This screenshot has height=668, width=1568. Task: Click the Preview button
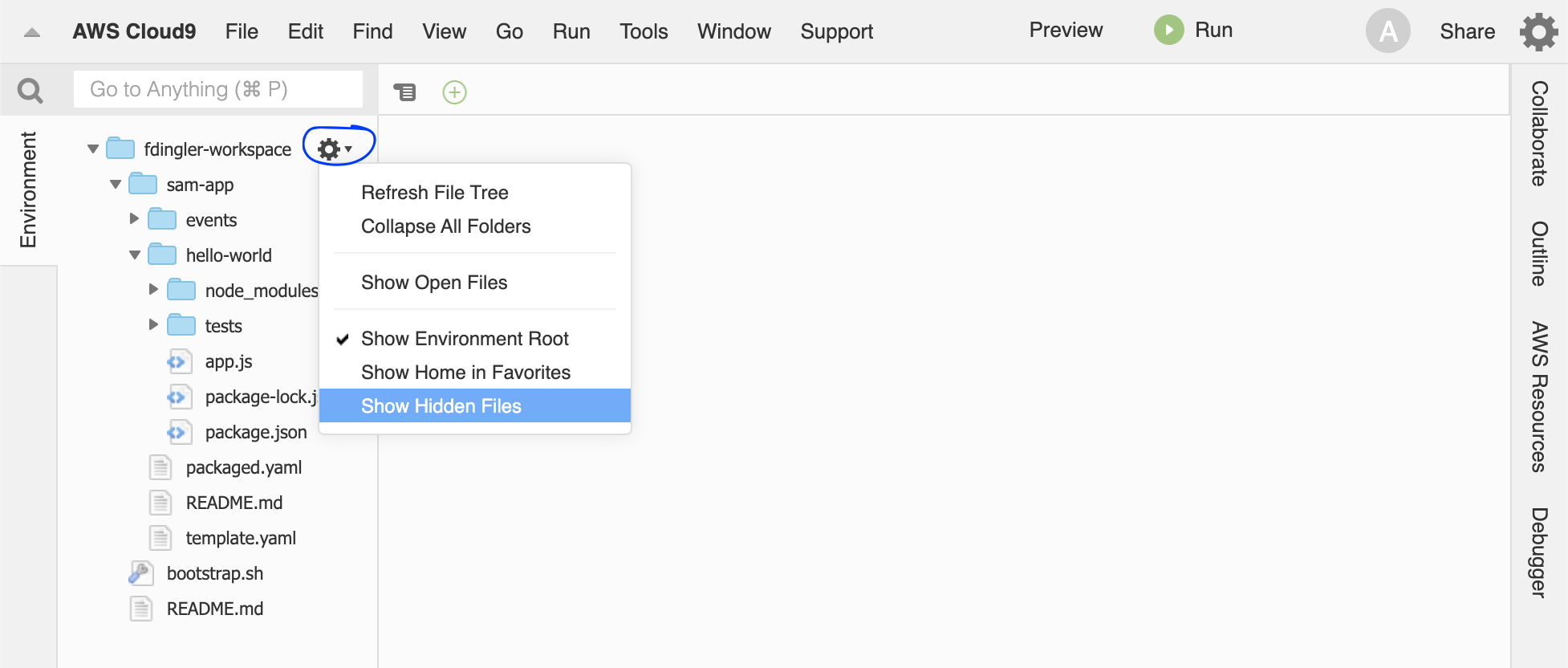pos(1066,30)
